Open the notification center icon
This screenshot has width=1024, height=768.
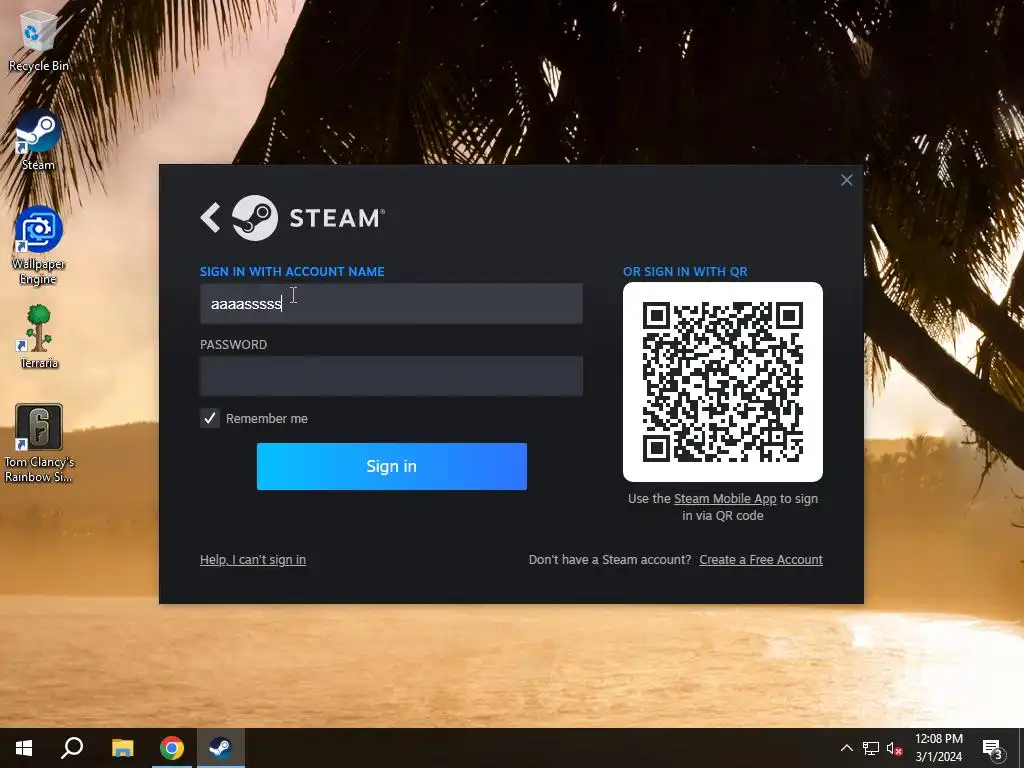coord(993,748)
